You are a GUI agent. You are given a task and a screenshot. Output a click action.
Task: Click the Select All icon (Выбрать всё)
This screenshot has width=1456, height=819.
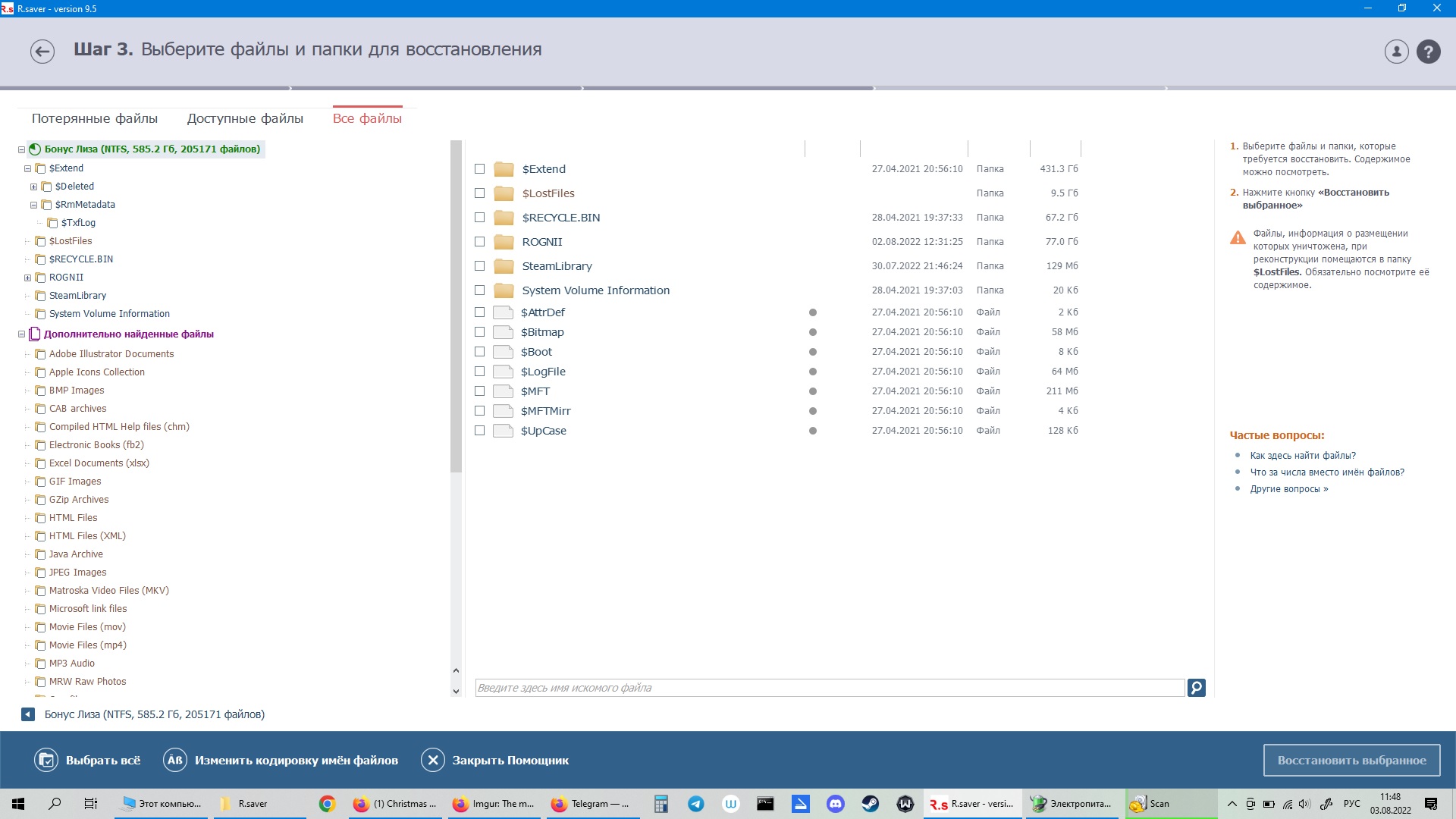pyautogui.click(x=46, y=760)
